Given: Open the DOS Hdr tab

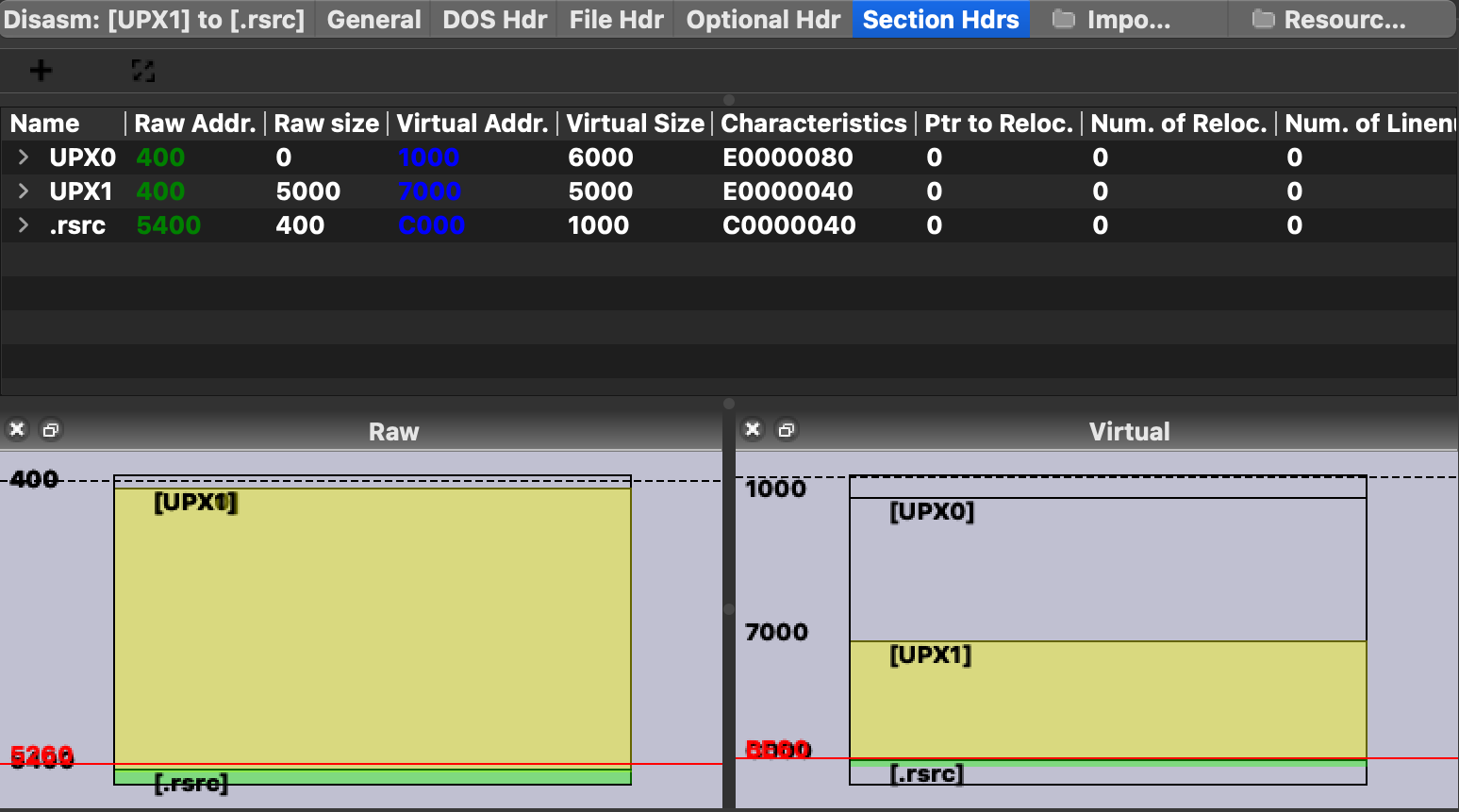Looking at the screenshot, I should pos(494,19).
